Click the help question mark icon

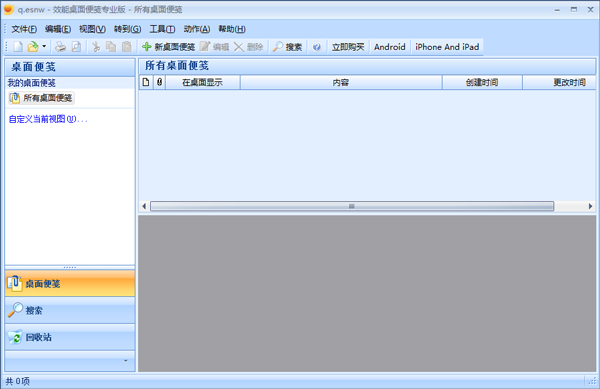pos(316,47)
